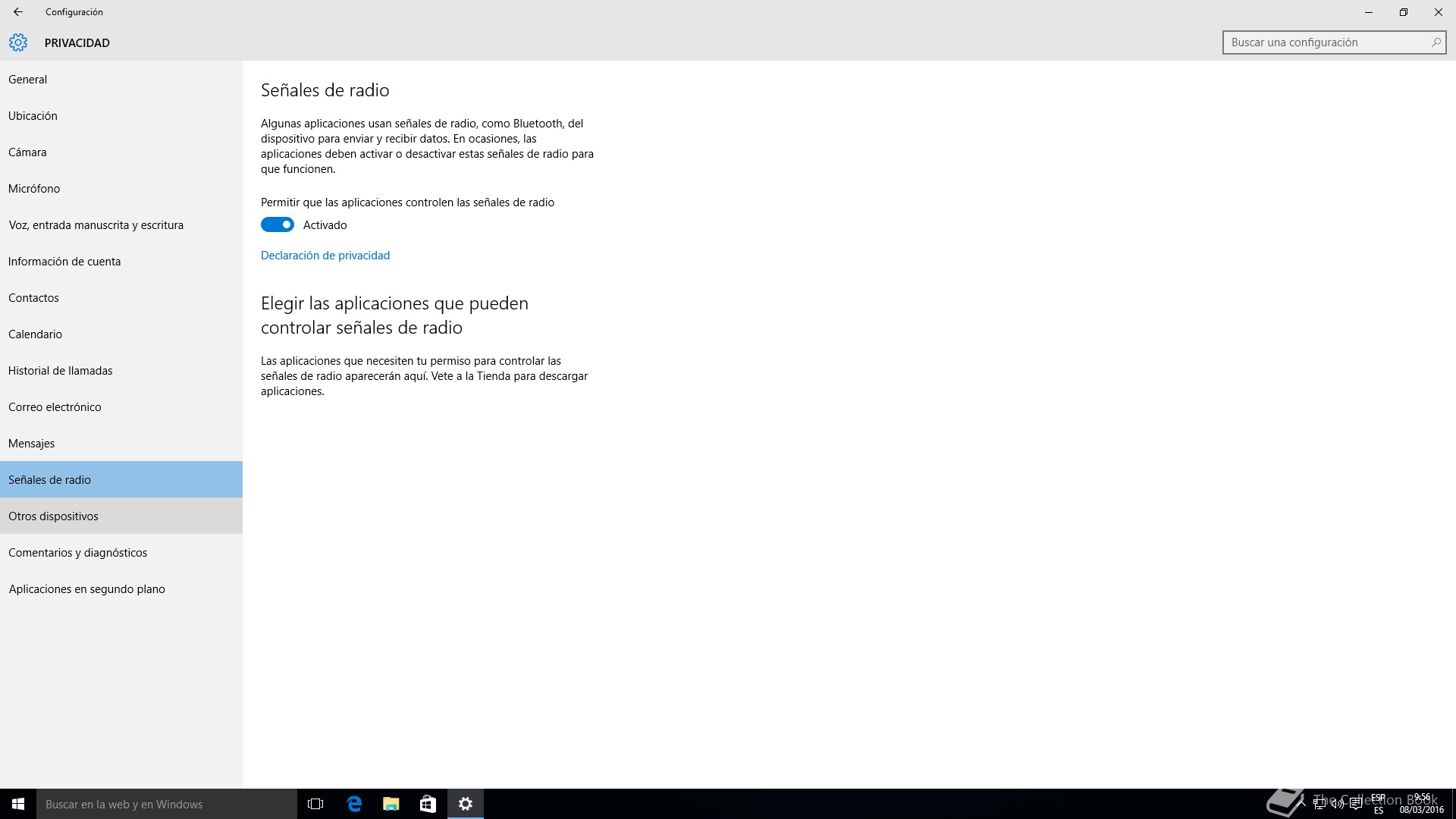Open the Windows Start menu

point(18,804)
